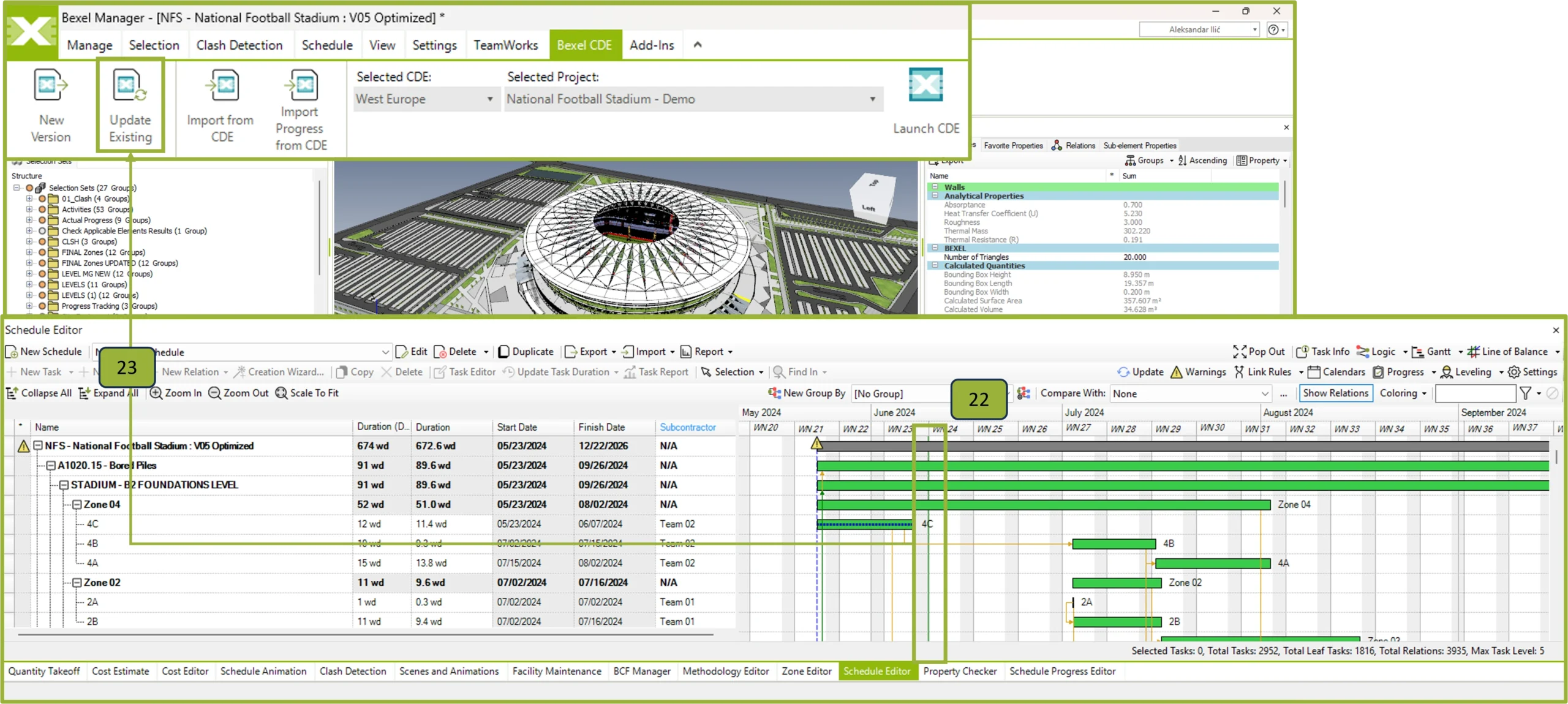Toggle visibility of FINAL Zones (12 Groups)

[42, 252]
